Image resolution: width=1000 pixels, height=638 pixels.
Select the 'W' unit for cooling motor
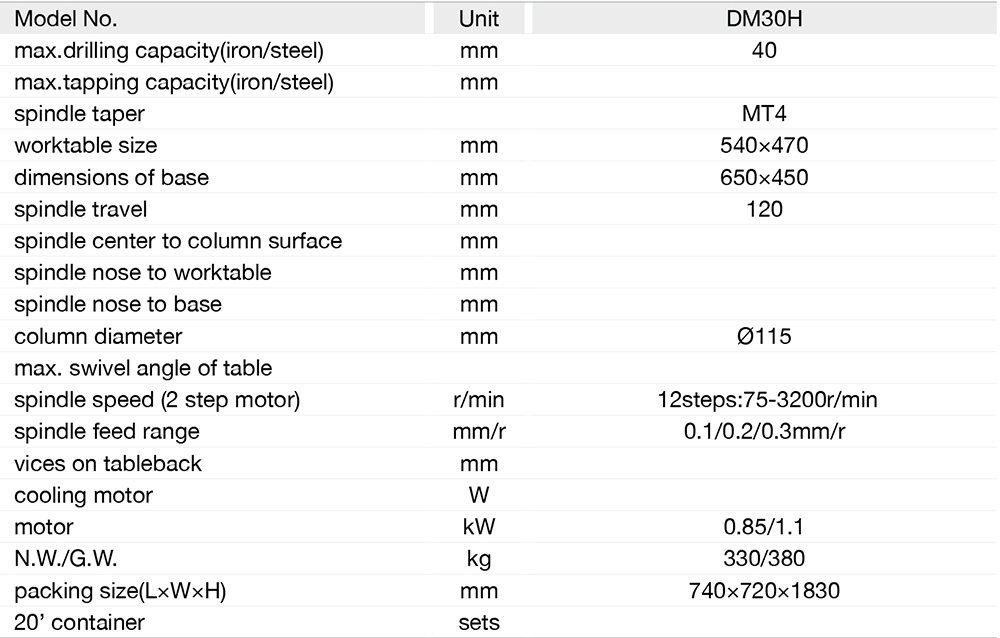pyautogui.click(x=478, y=496)
